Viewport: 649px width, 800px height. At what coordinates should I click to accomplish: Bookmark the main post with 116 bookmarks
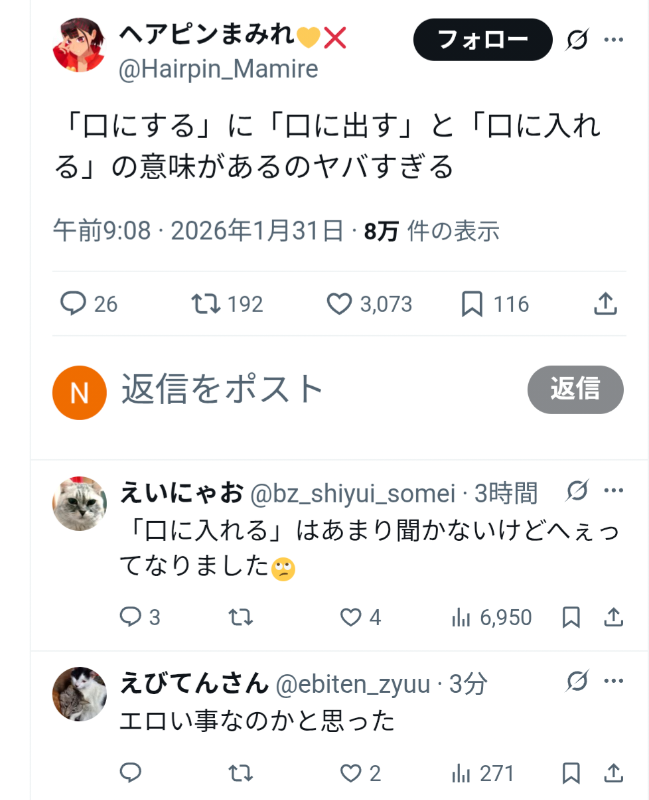pos(472,304)
